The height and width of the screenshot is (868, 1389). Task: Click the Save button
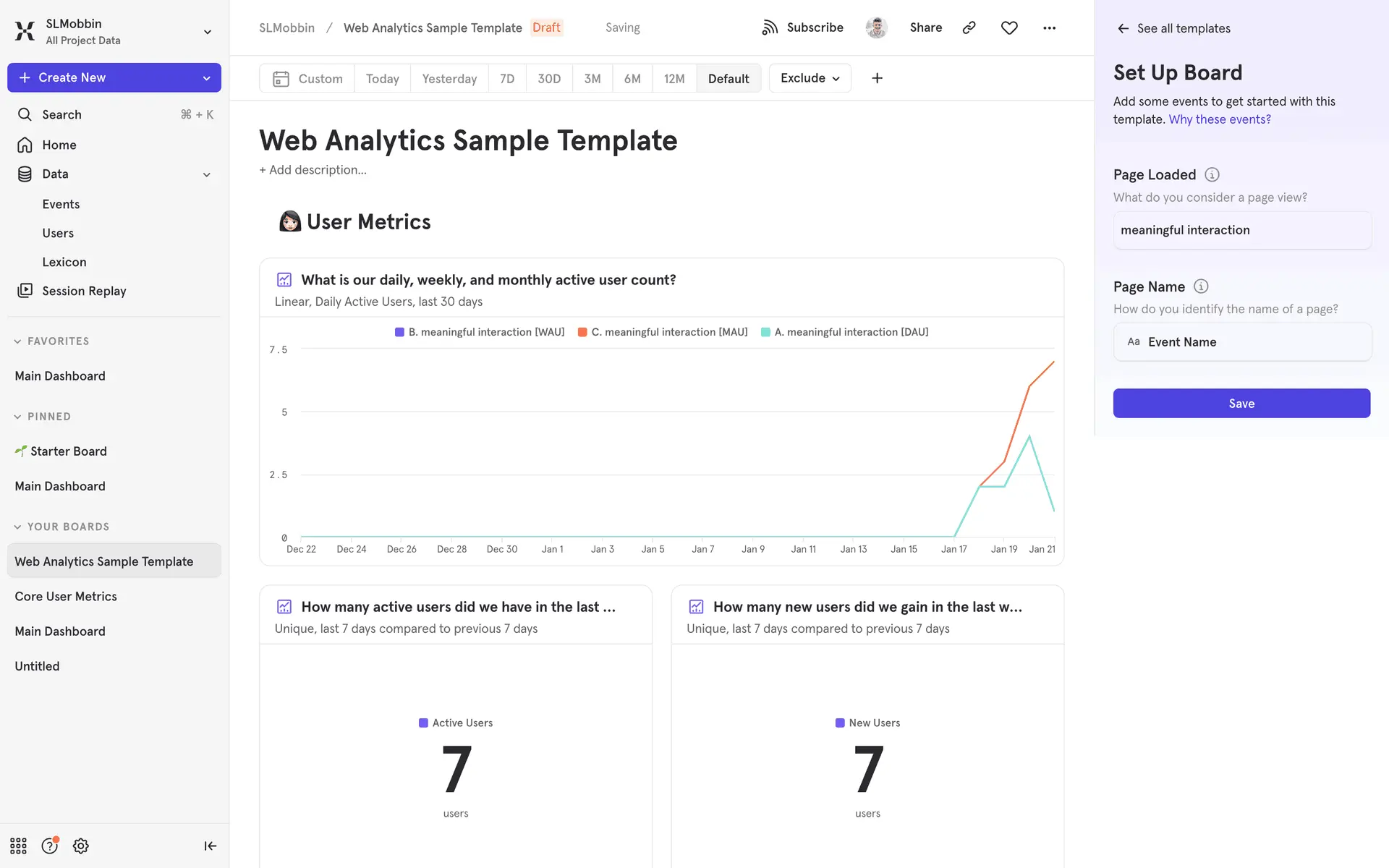1241,404
